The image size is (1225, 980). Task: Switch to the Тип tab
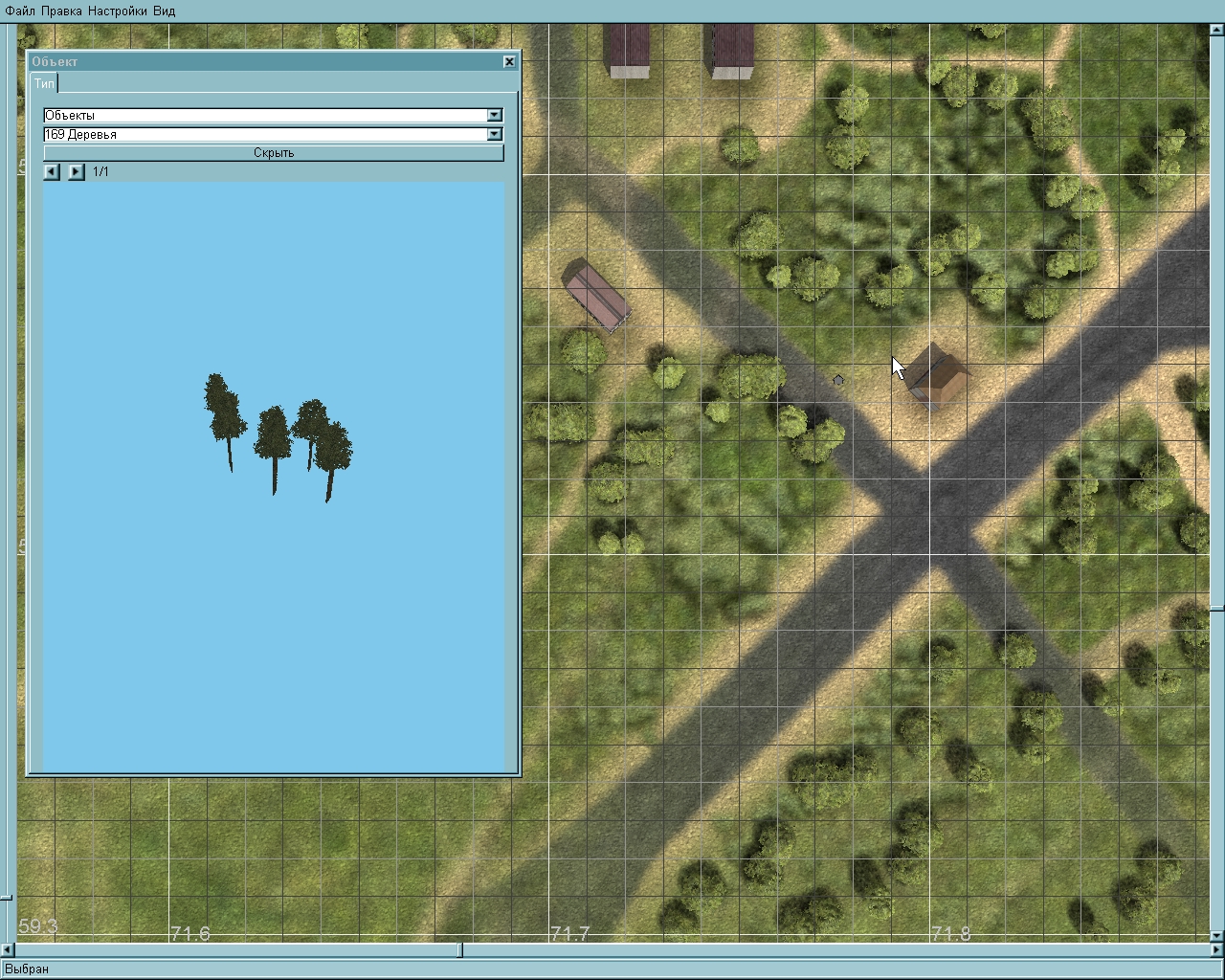coord(45,83)
